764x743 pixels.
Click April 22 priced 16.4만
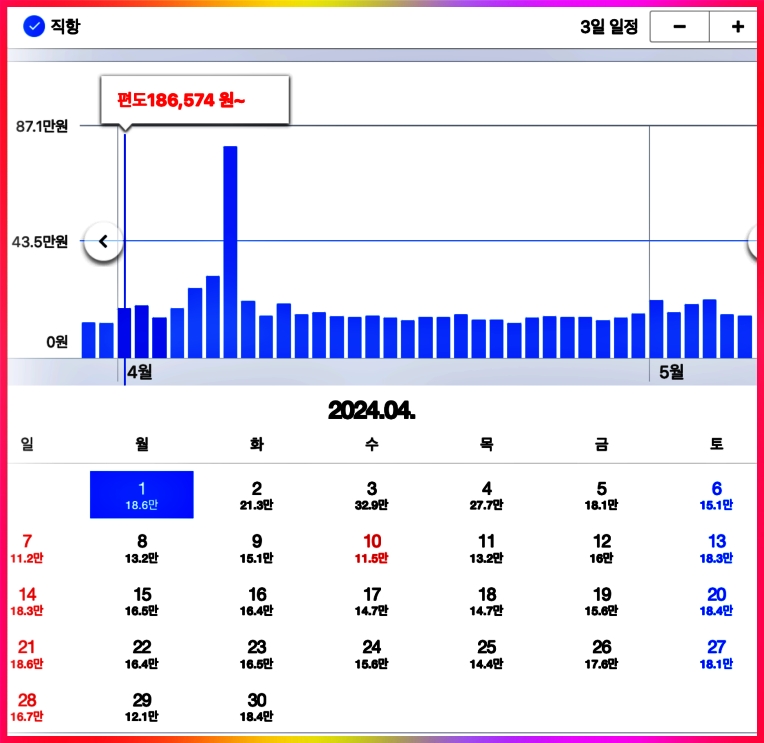pos(142,654)
